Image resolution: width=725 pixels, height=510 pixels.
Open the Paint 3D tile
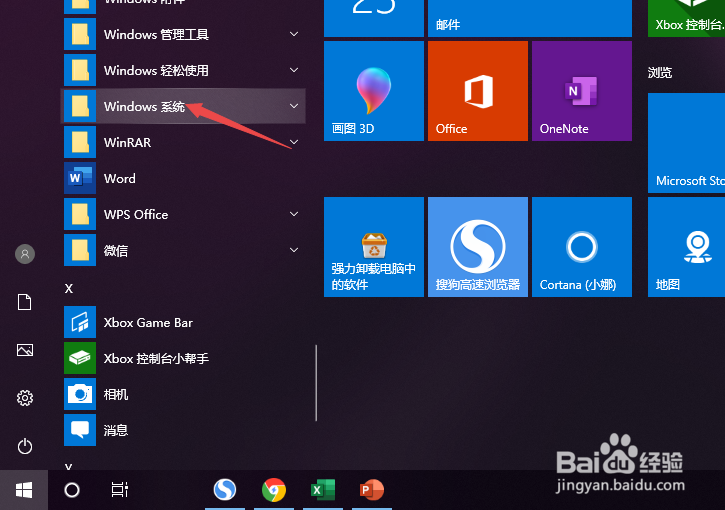[374, 91]
